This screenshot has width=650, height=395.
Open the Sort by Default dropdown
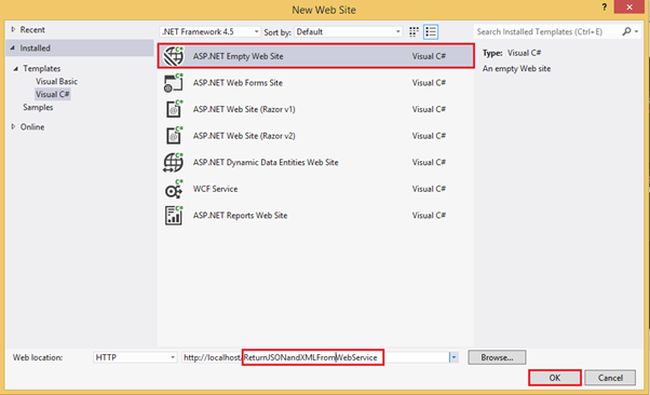[x=348, y=32]
